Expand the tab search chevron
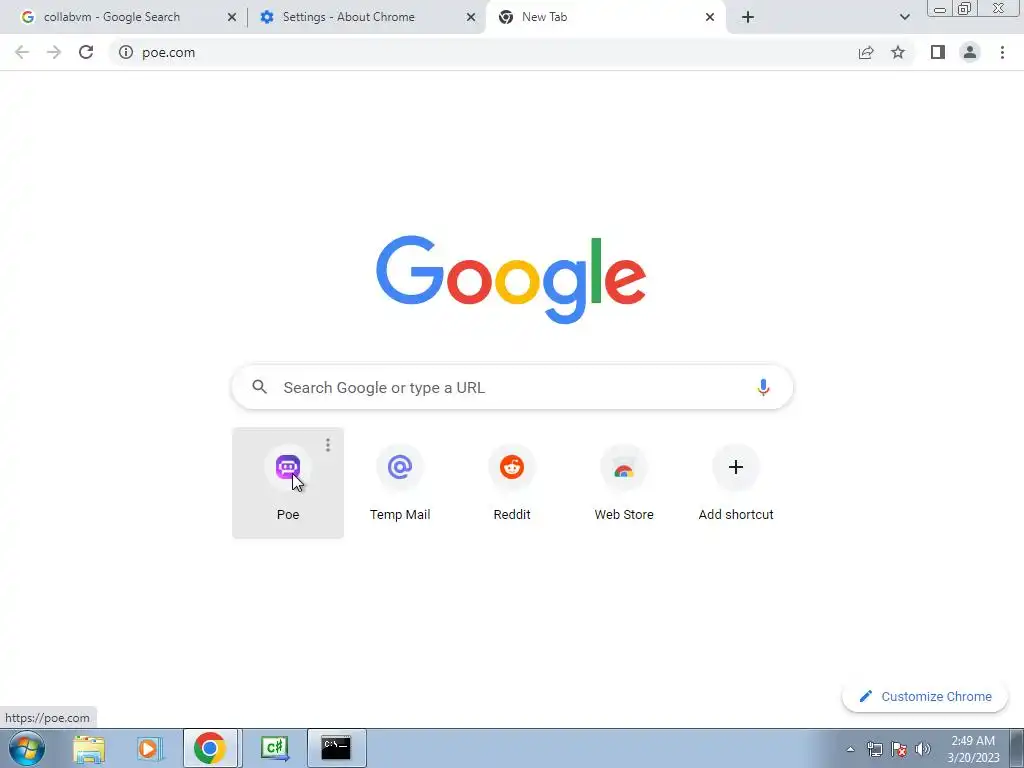Screen dimensions: 1024x768 [904, 18]
